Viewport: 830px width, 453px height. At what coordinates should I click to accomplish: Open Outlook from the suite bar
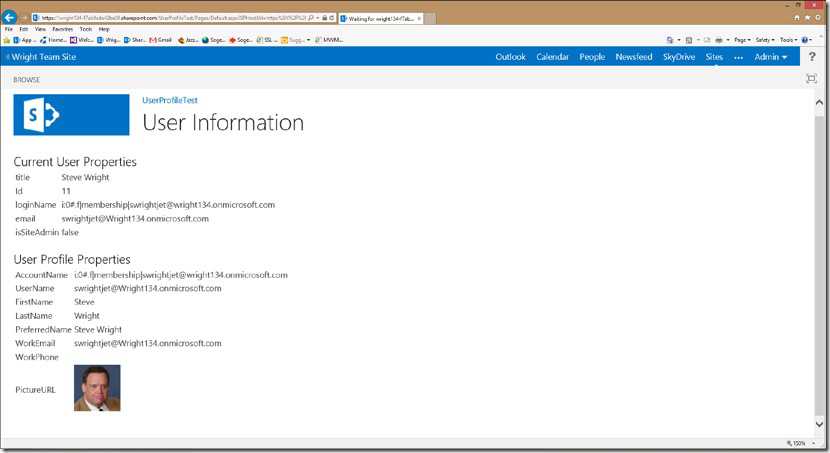510,57
